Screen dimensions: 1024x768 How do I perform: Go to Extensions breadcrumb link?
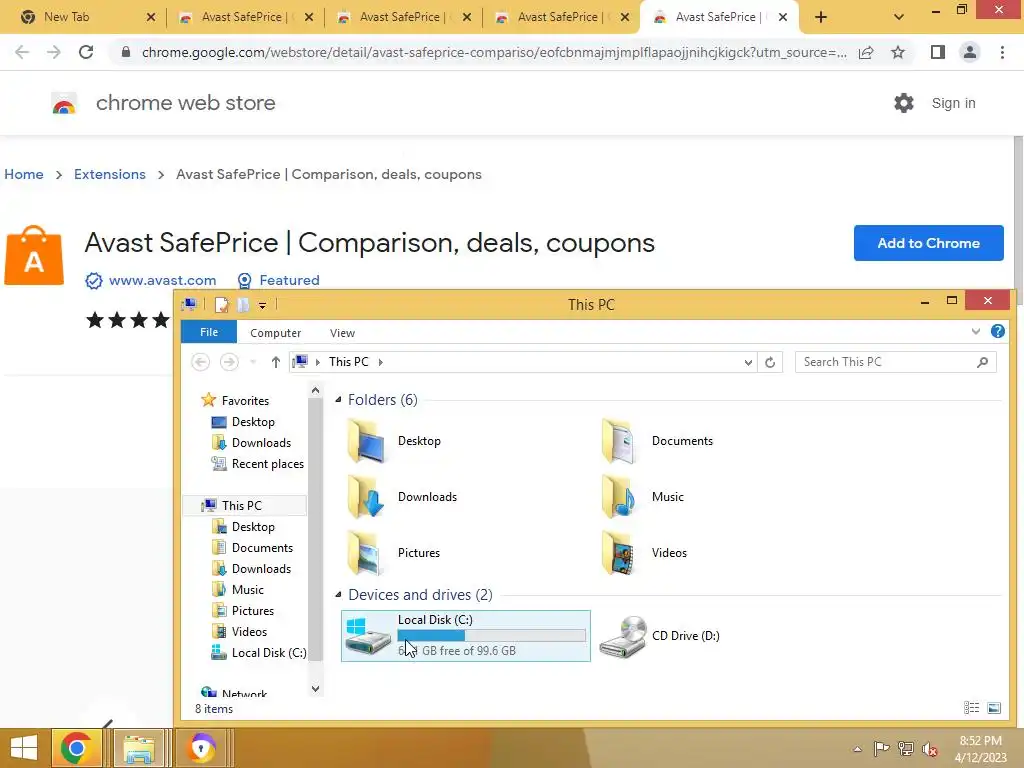pos(110,174)
